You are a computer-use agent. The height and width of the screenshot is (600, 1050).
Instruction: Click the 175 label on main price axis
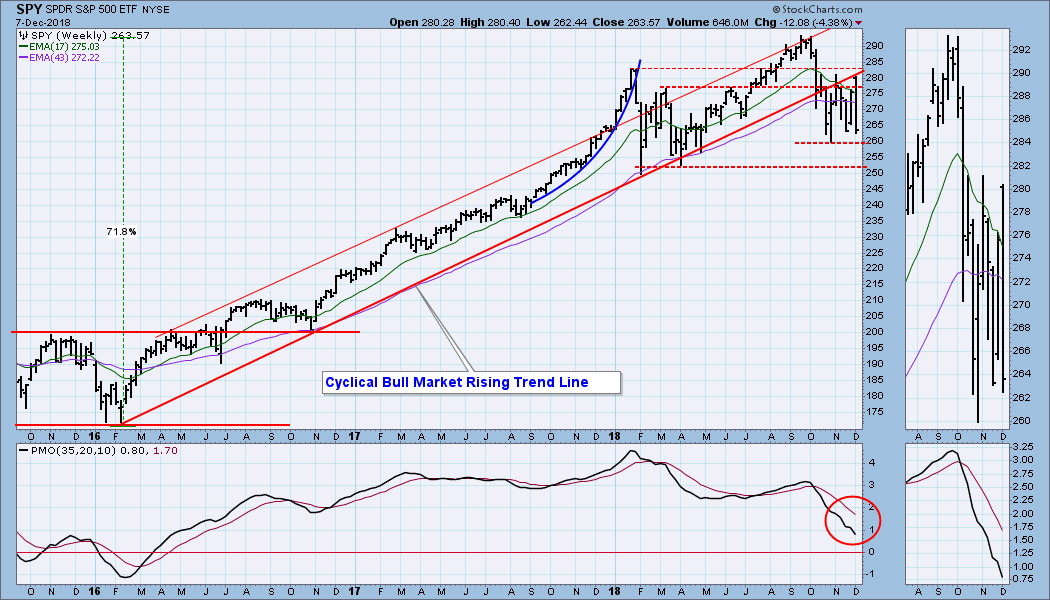(x=875, y=411)
